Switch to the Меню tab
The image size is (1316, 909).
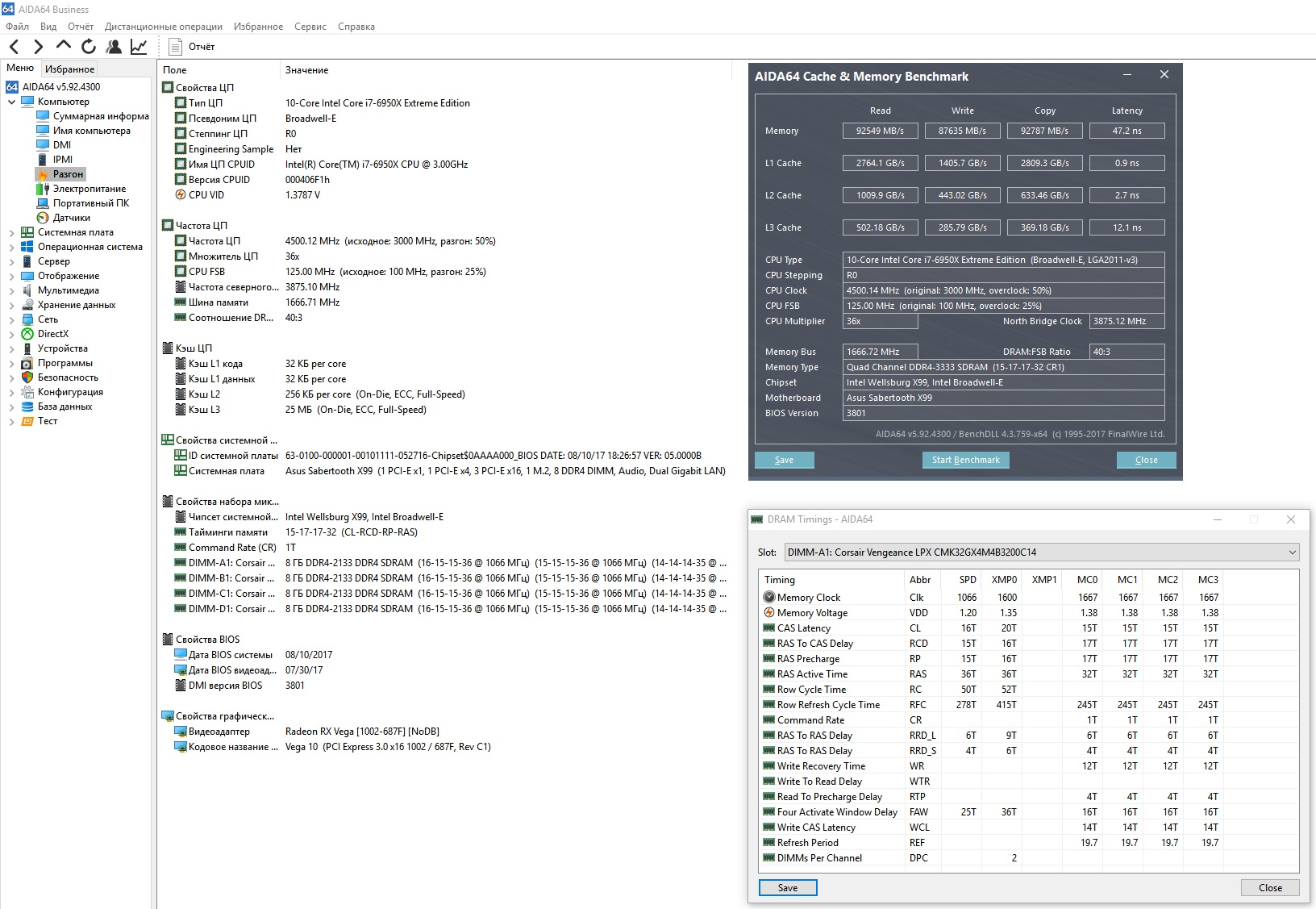(x=20, y=68)
